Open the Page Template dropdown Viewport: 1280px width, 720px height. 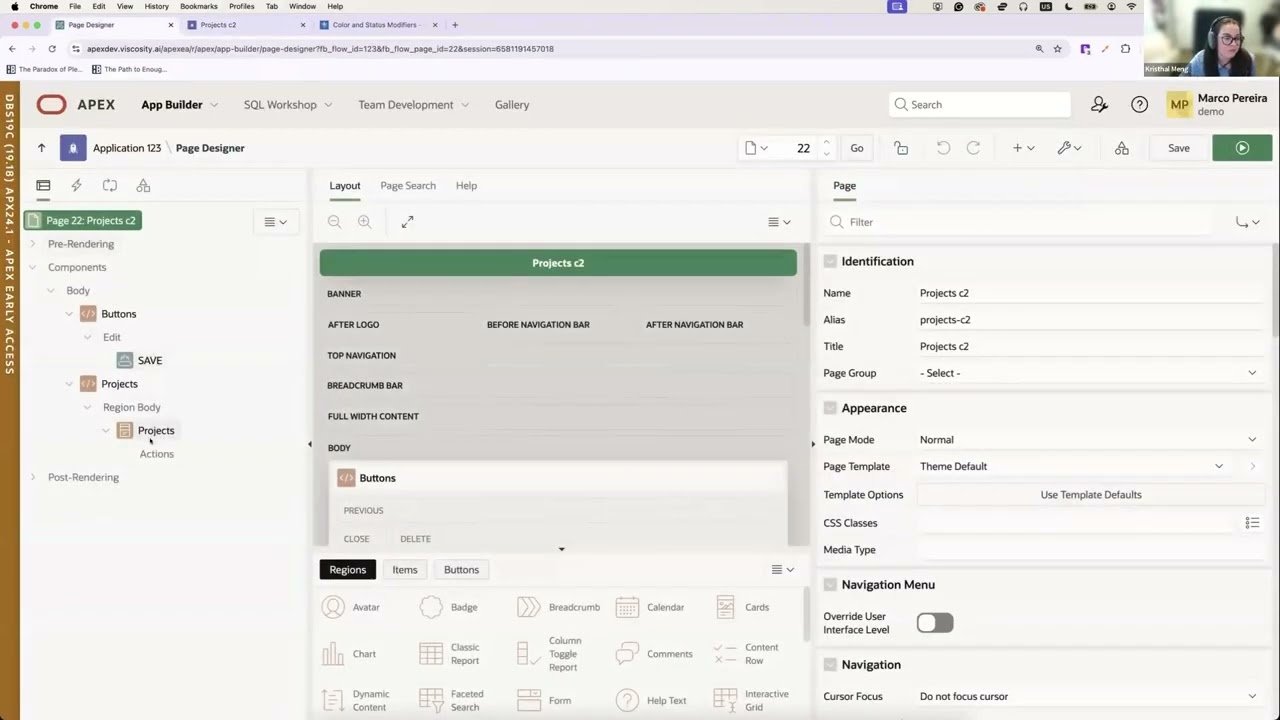coord(1072,466)
